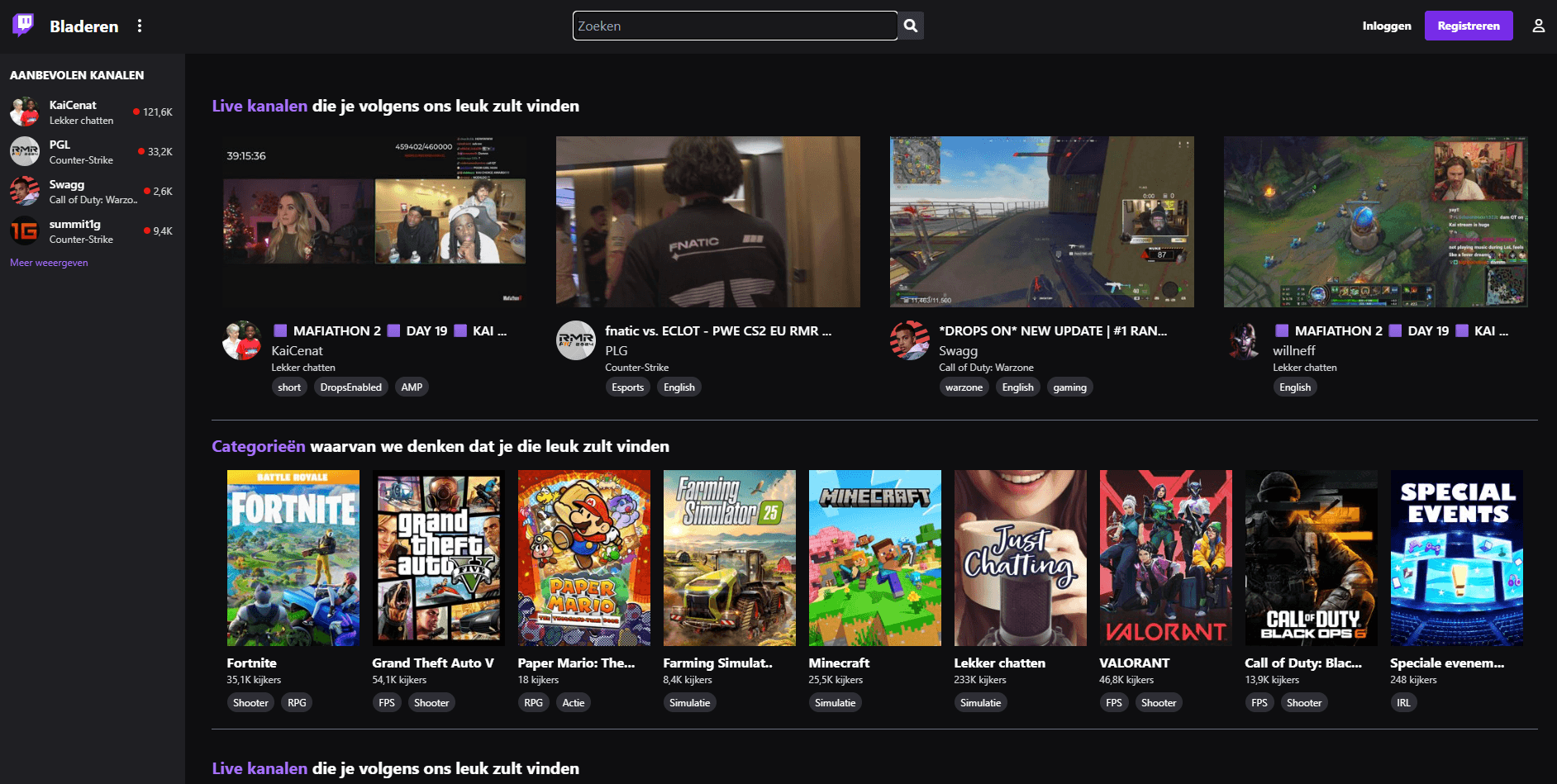
Task: Open willneff League stream thumbnail
Action: 1376,221
